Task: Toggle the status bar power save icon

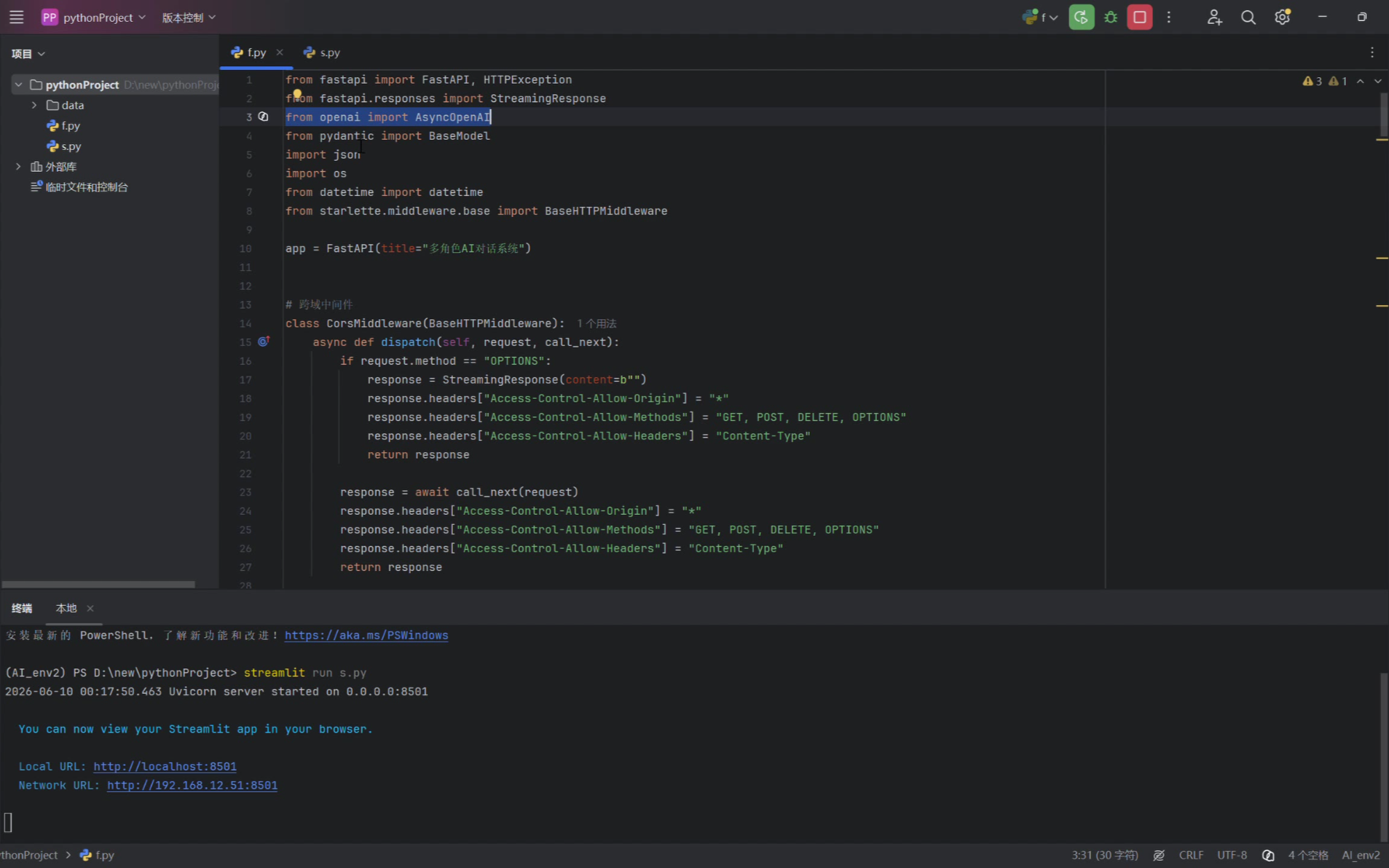Action: pos(1159,855)
